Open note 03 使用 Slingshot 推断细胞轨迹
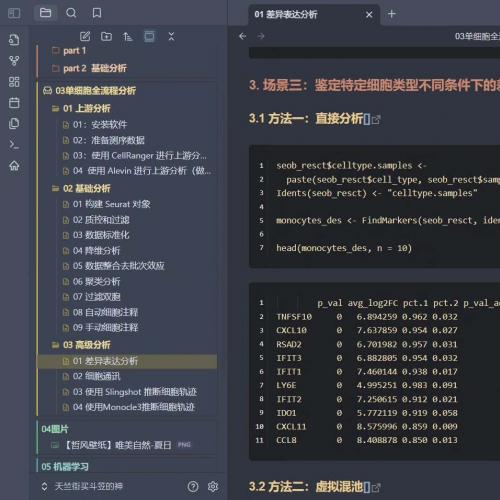The image size is (500, 500). click(135, 392)
